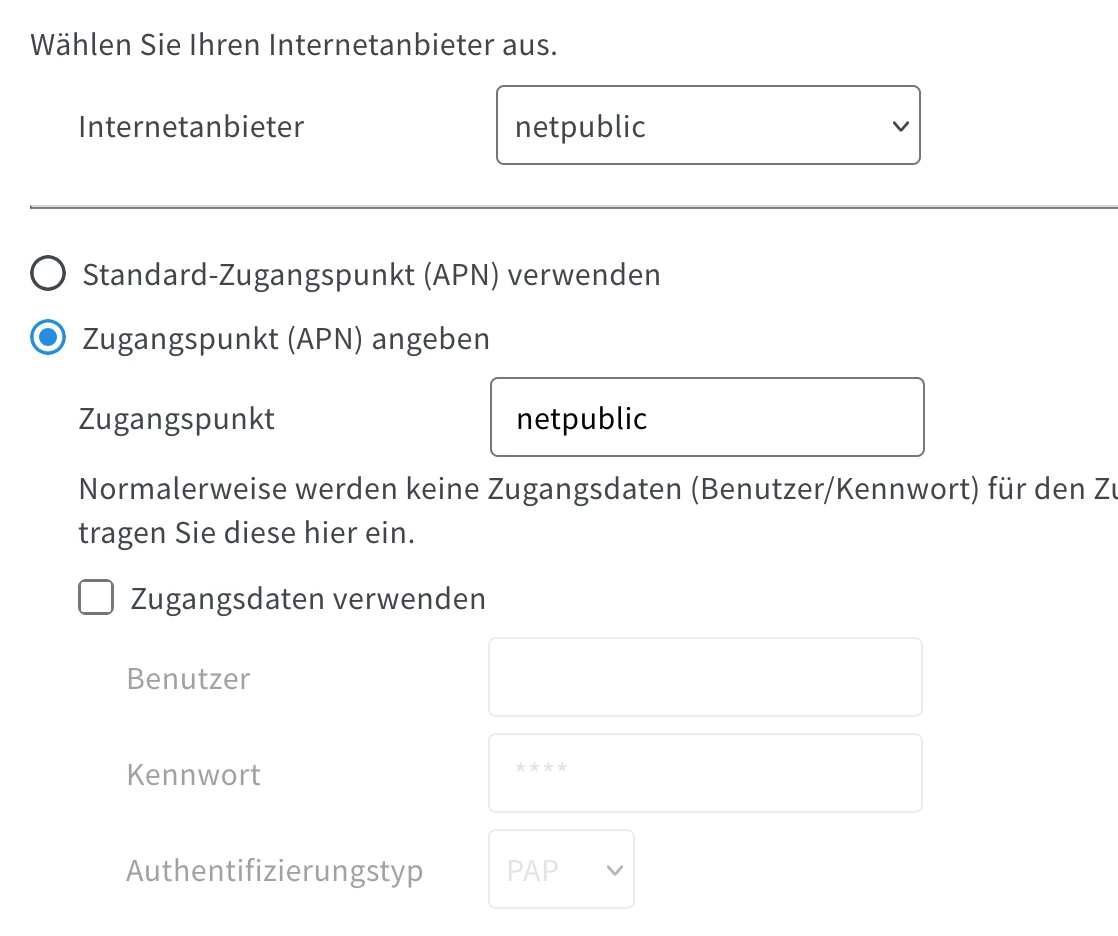This screenshot has width=1118, height=936.
Task: Click into the Zugangspunkt text field
Action: pyautogui.click(x=707, y=417)
